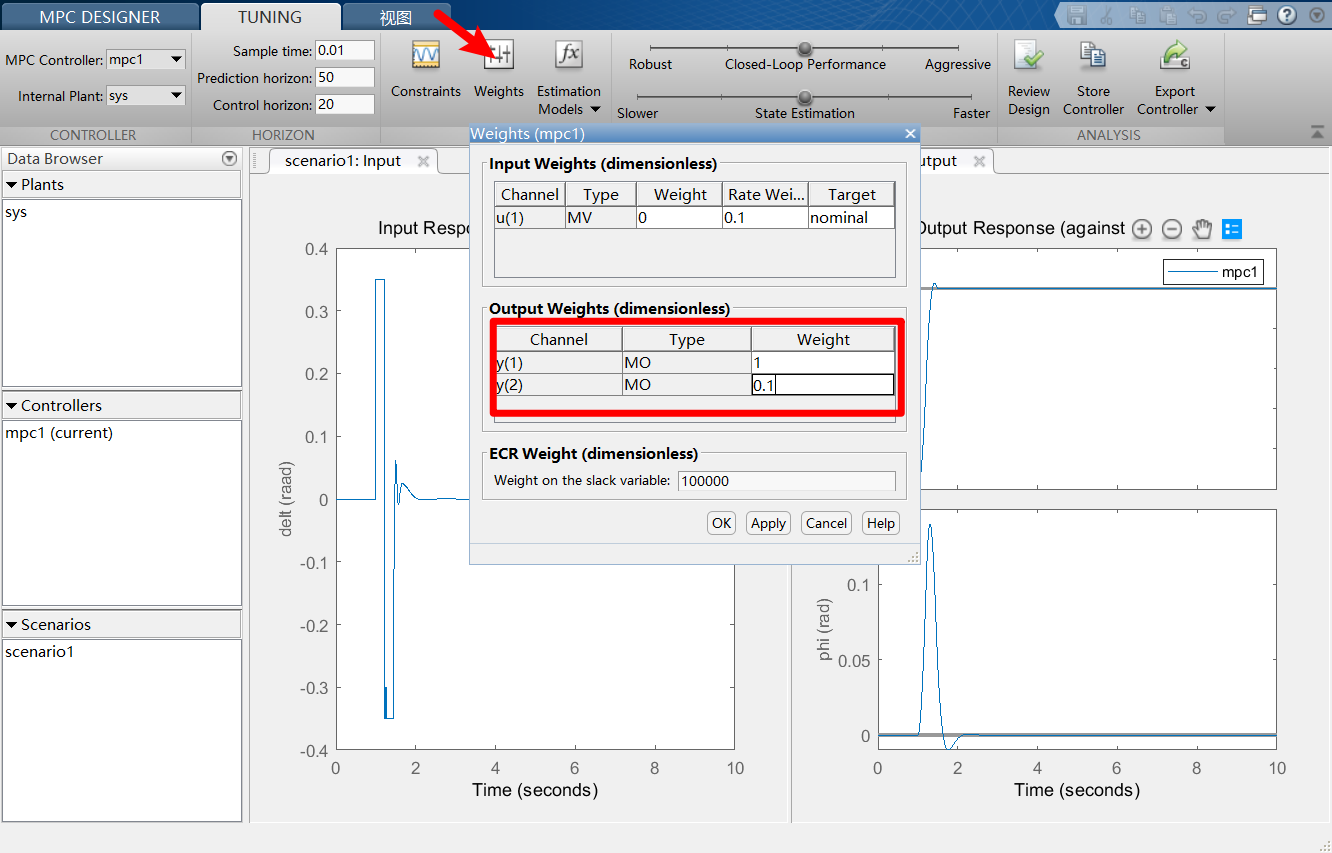Screen dimensions: 1332x853
Task: Click the Rate Wei... column header
Action: (765, 194)
